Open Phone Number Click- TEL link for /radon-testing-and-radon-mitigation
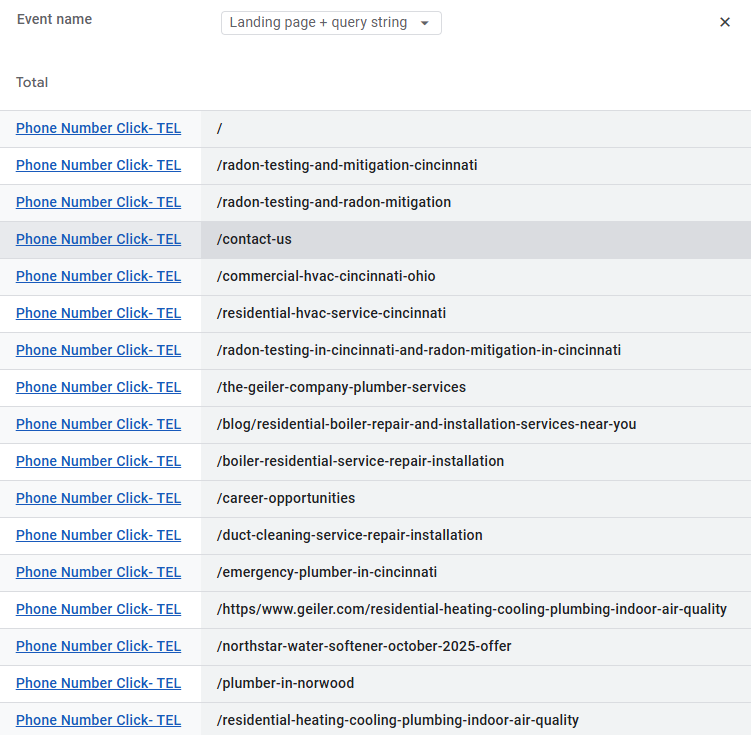The height and width of the screenshot is (735, 751). tap(98, 202)
